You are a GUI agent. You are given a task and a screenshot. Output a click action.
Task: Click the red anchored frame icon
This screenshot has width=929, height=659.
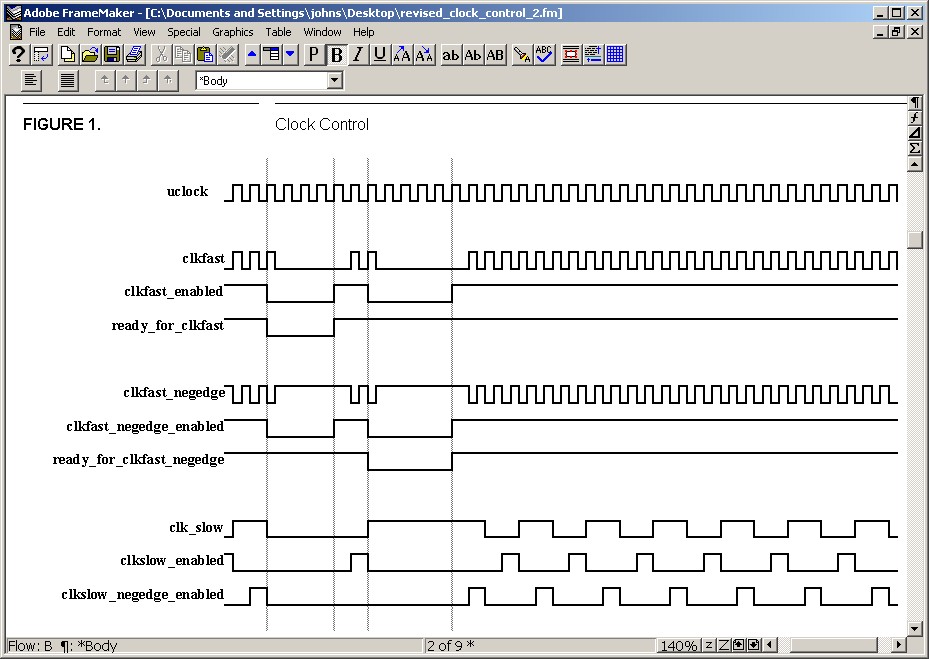[571, 55]
